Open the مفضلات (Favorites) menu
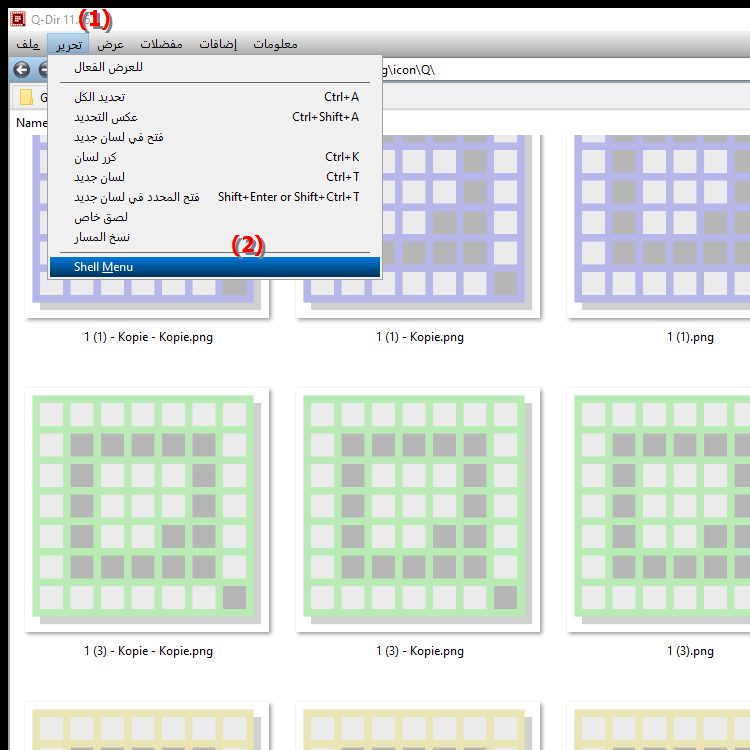This screenshot has height=750, width=750. pyautogui.click(x=161, y=44)
